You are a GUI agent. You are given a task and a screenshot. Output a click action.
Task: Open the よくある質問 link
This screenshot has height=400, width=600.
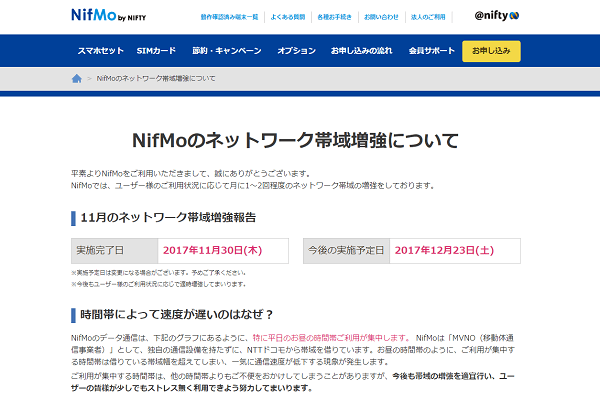(288, 17)
